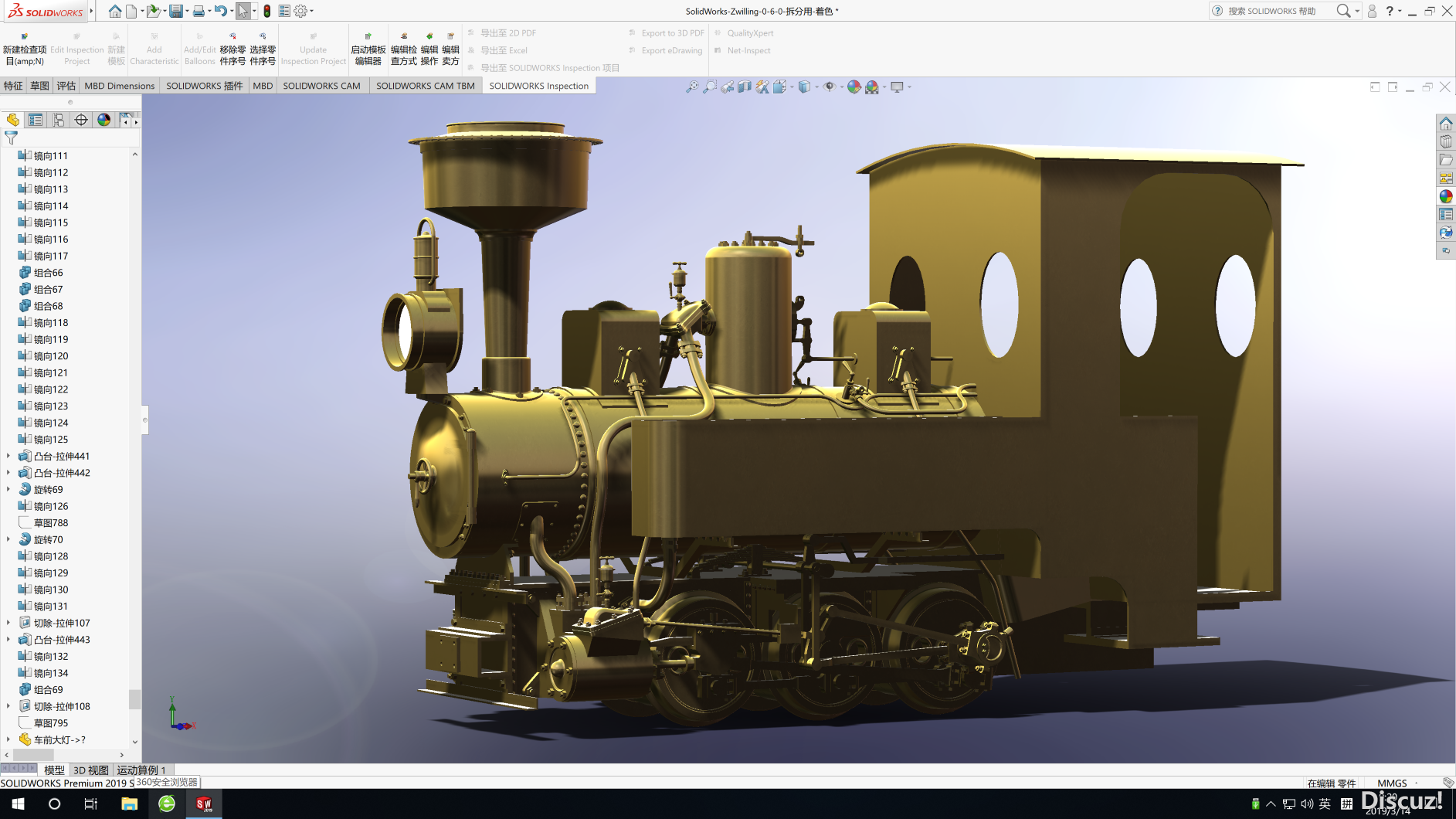This screenshot has width=1456, height=819.
Task: Open the ConfigurationManager tab icon
Action: (59, 120)
